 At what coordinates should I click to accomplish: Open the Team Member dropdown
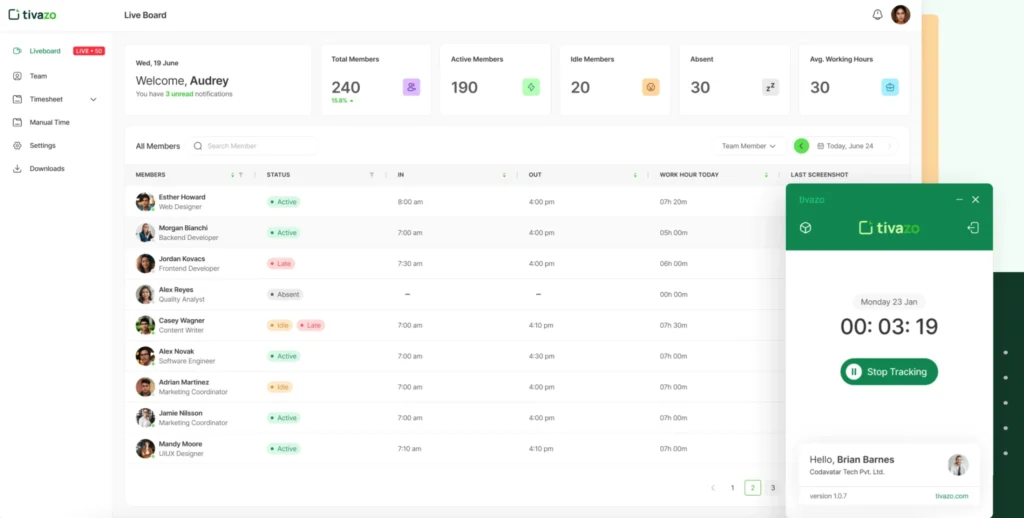point(749,146)
